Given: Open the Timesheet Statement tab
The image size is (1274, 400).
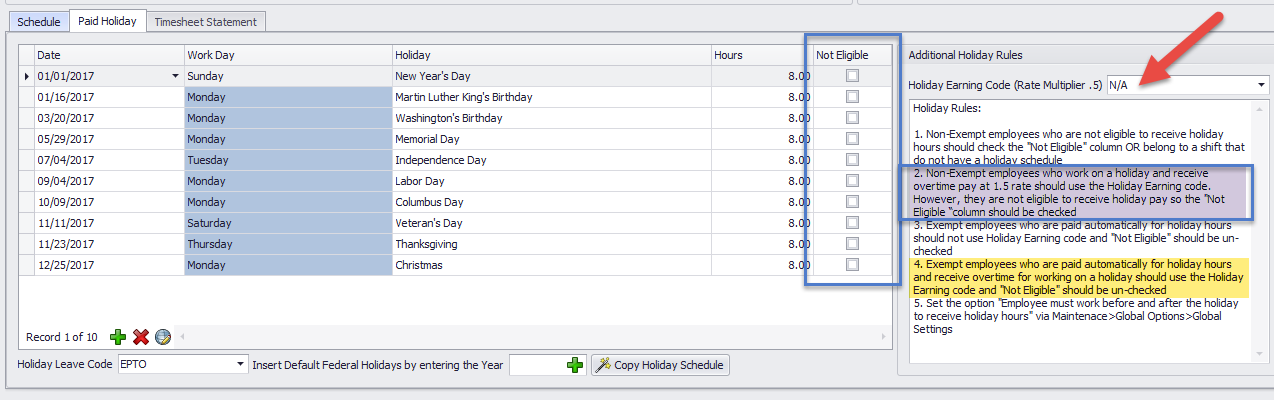Looking at the screenshot, I should [205, 21].
